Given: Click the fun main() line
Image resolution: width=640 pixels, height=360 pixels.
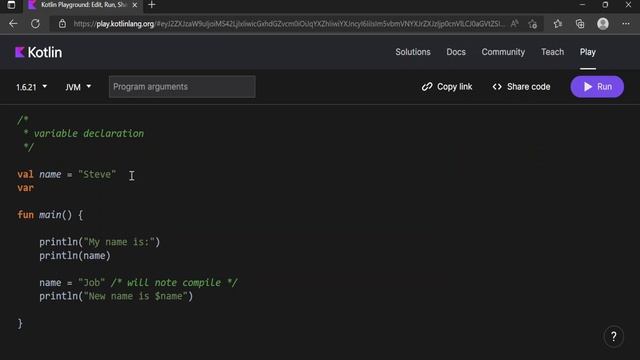Looking at the screenshot, I should (50, 215).
